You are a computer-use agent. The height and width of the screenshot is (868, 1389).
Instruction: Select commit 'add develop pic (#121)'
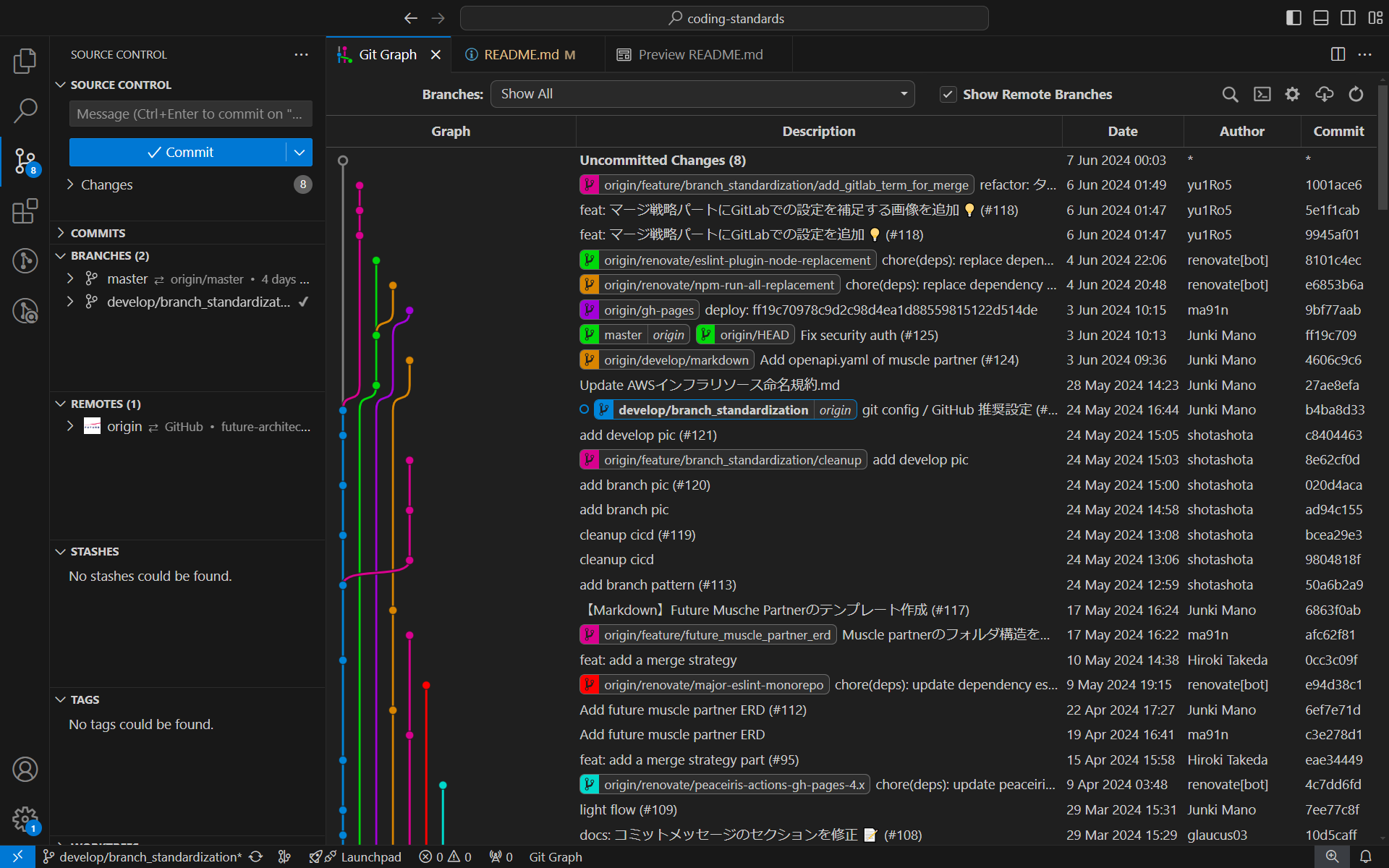pos(648,435)
